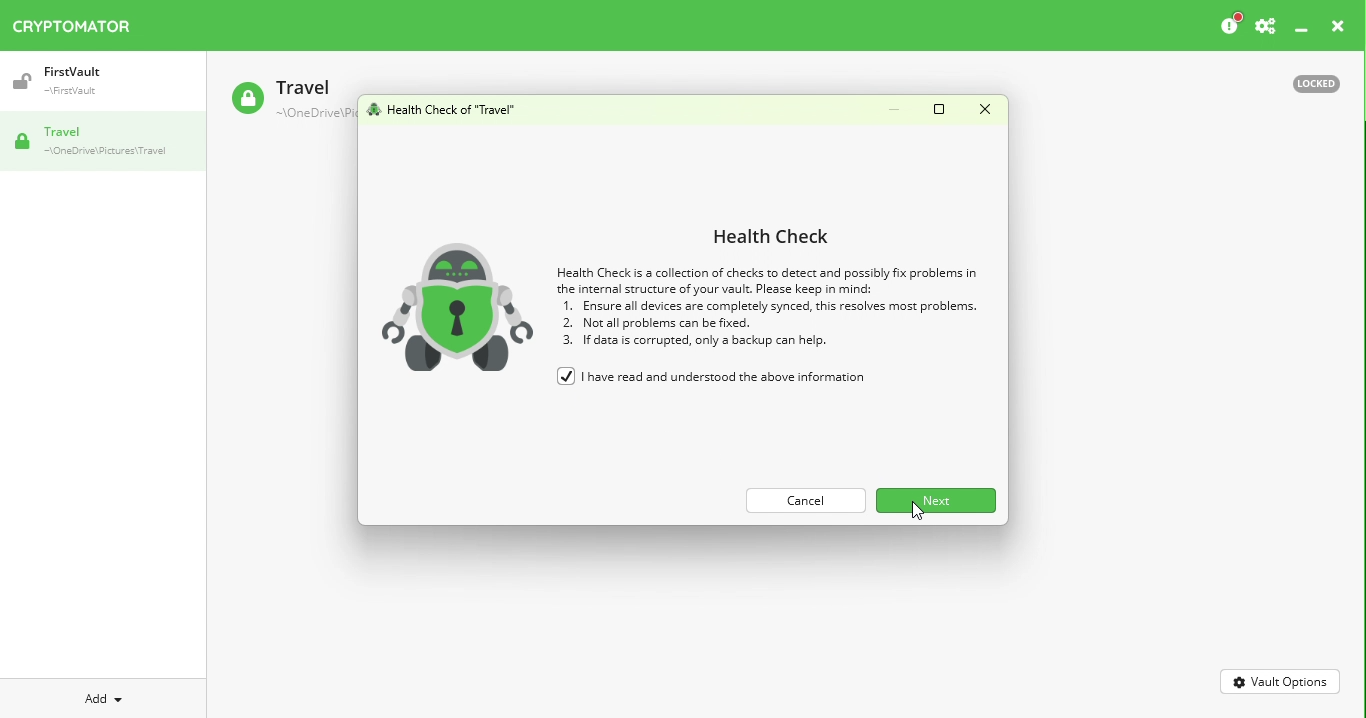Click the gear icon in Vault Options

tap(1241, 683)
